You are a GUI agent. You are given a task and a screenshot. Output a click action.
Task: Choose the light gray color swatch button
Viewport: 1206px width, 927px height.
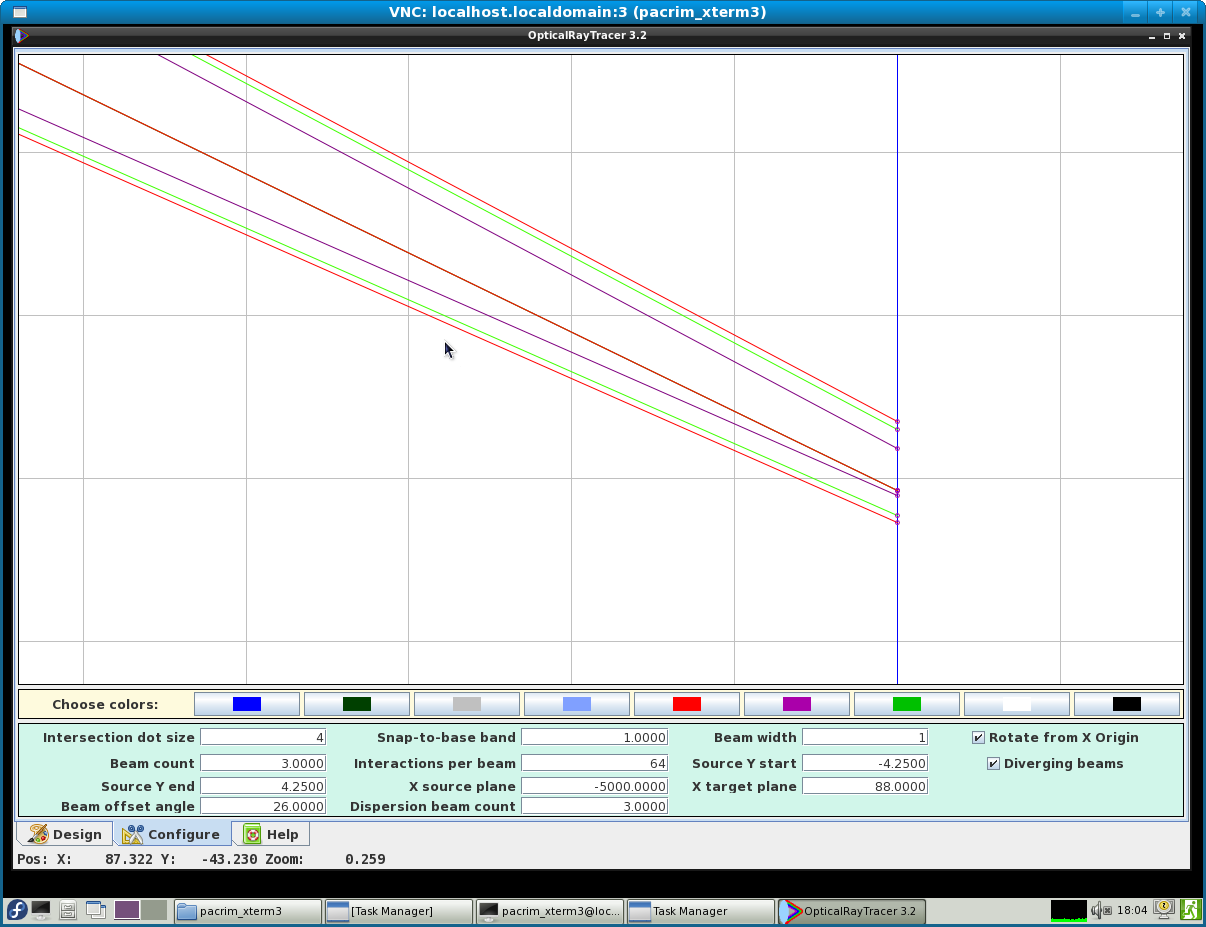(x=467, y=704)
